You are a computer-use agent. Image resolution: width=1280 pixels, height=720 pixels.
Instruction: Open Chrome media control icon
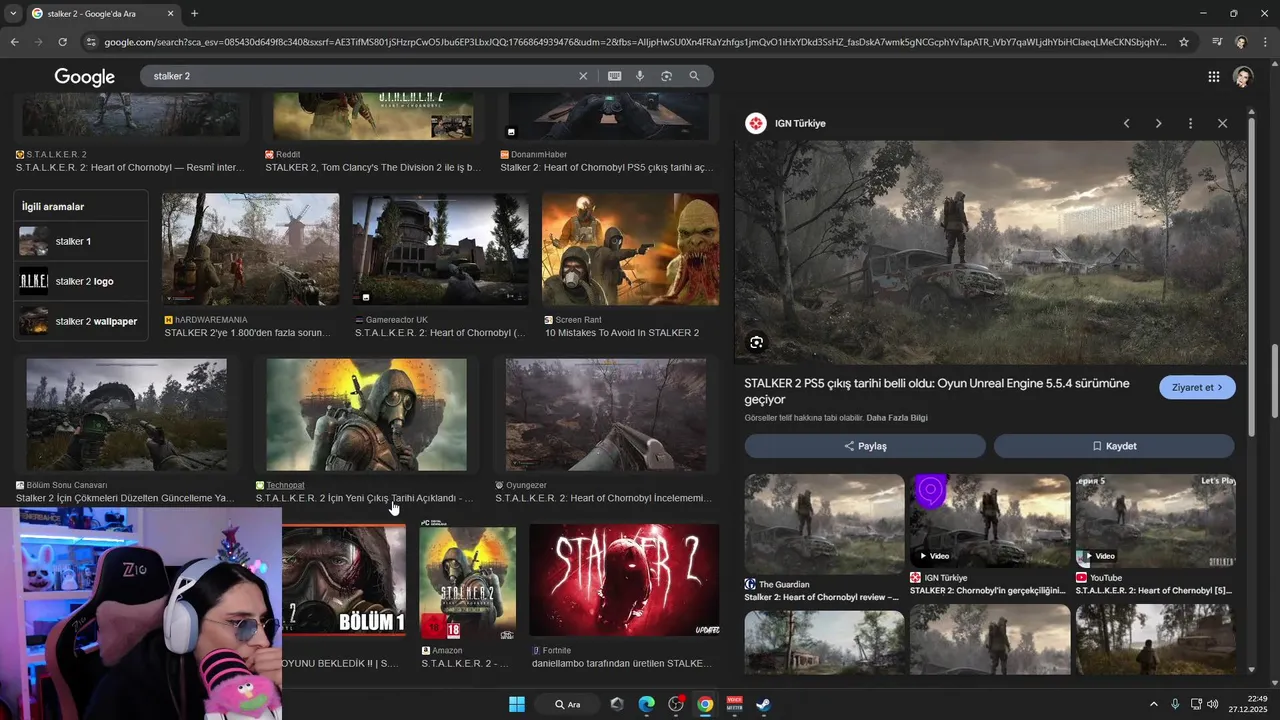tap(1217, 42)
